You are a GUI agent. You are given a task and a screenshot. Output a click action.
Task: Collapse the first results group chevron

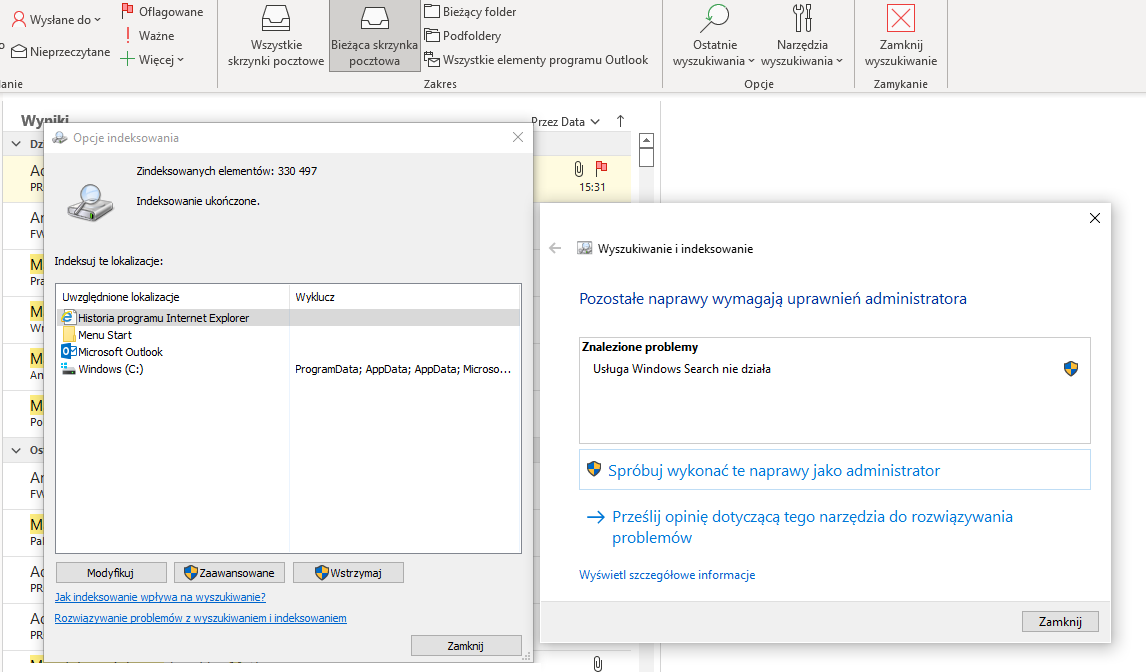(16, 144)
